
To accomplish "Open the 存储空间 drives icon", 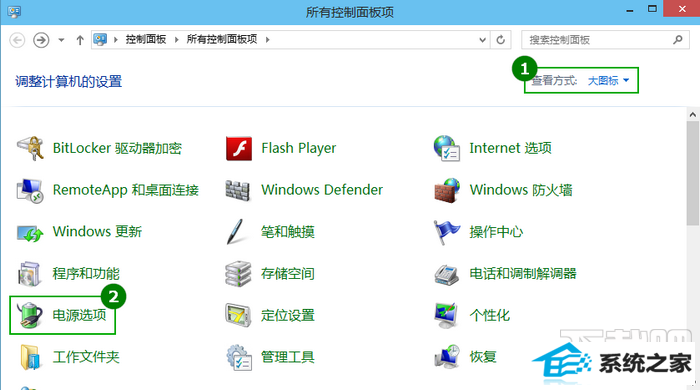I will (238, 274).
